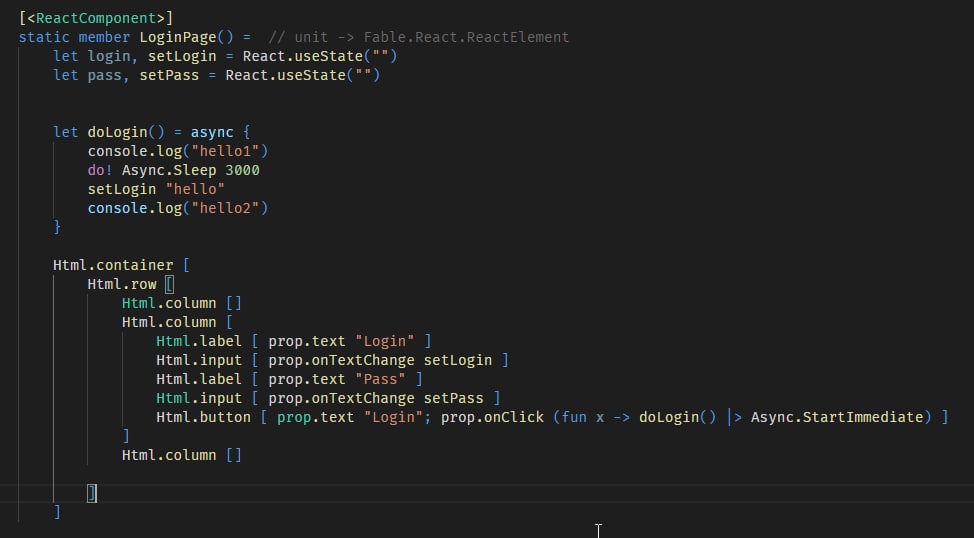
Task: Click Async.Sleep call
Action: coord(169,170)
